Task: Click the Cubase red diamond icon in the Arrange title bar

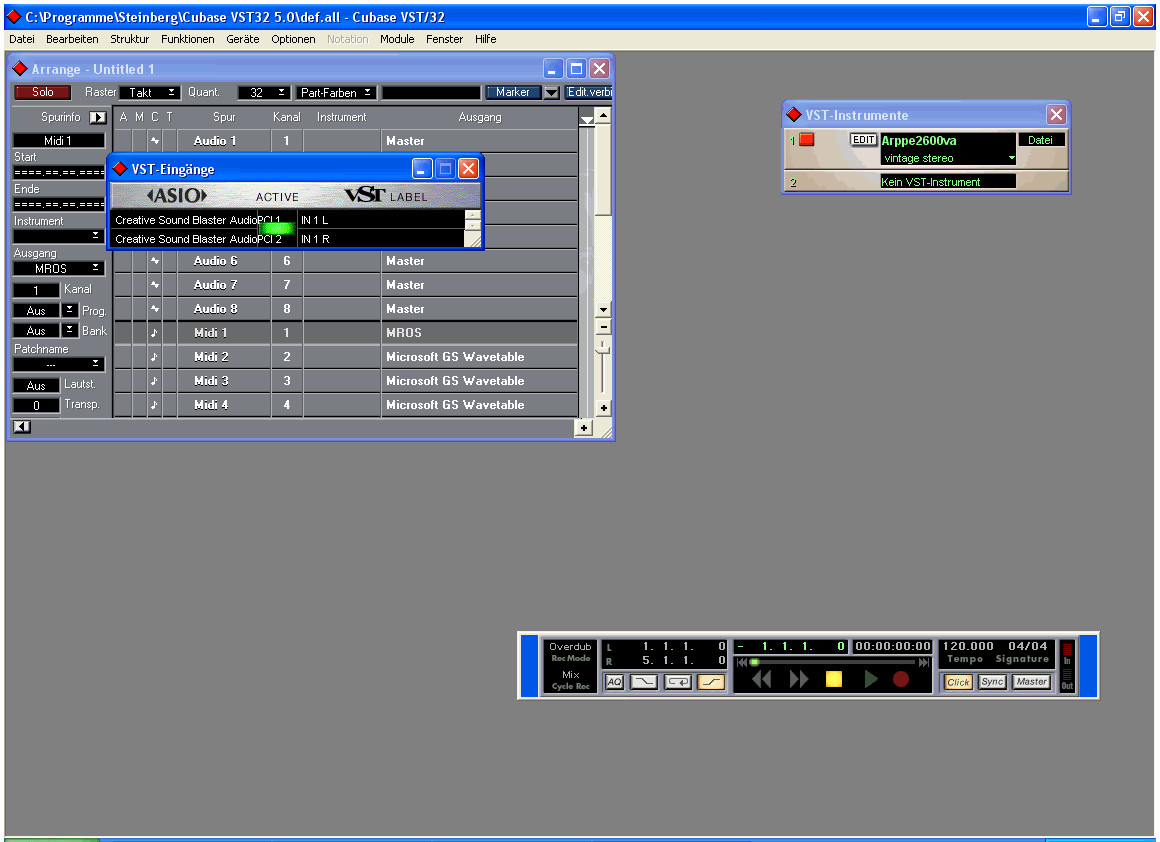Action: 20,69
